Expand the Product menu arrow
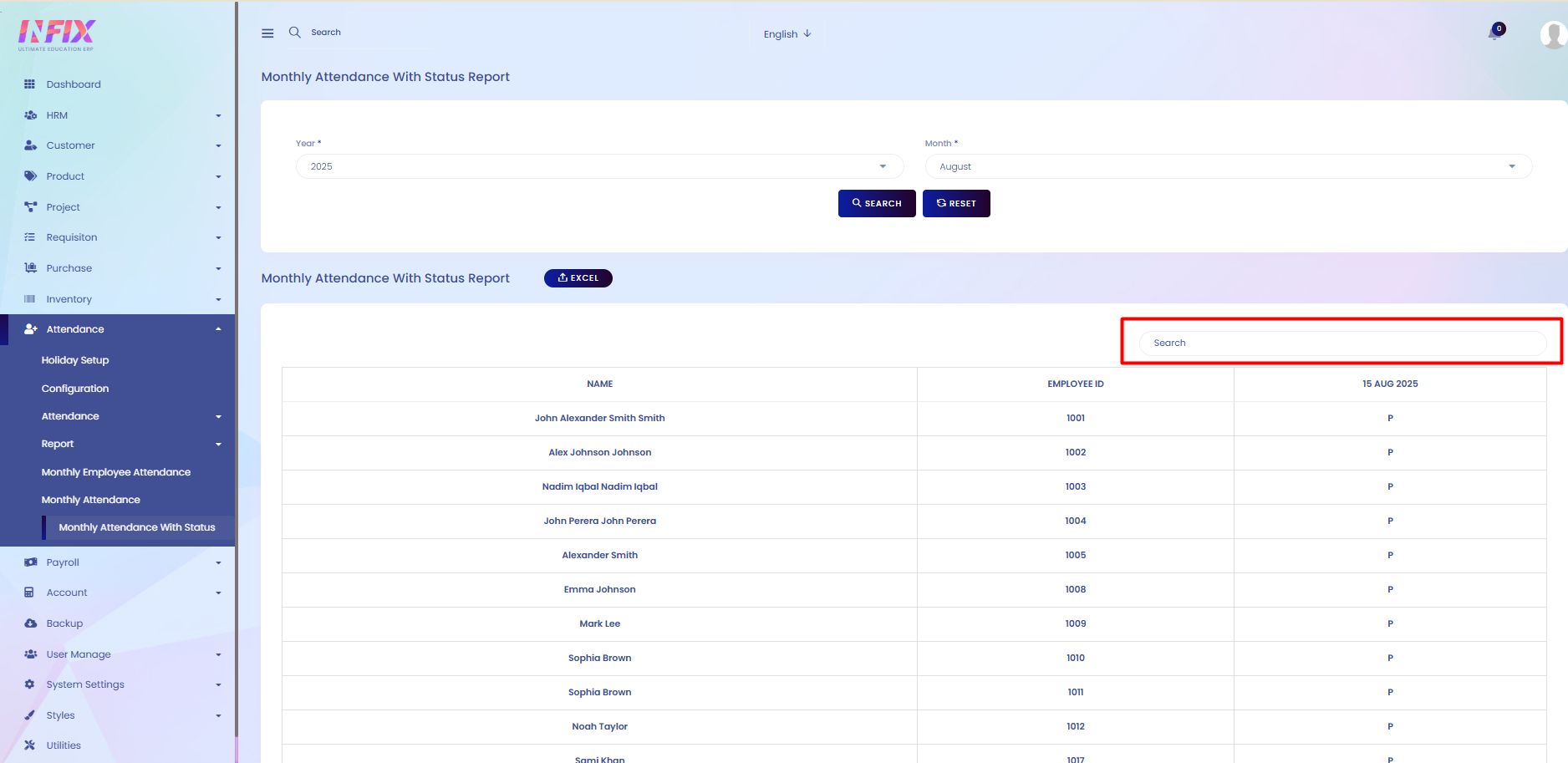The width and height of the screenshot is (1568, 763). tap(218, 177)
